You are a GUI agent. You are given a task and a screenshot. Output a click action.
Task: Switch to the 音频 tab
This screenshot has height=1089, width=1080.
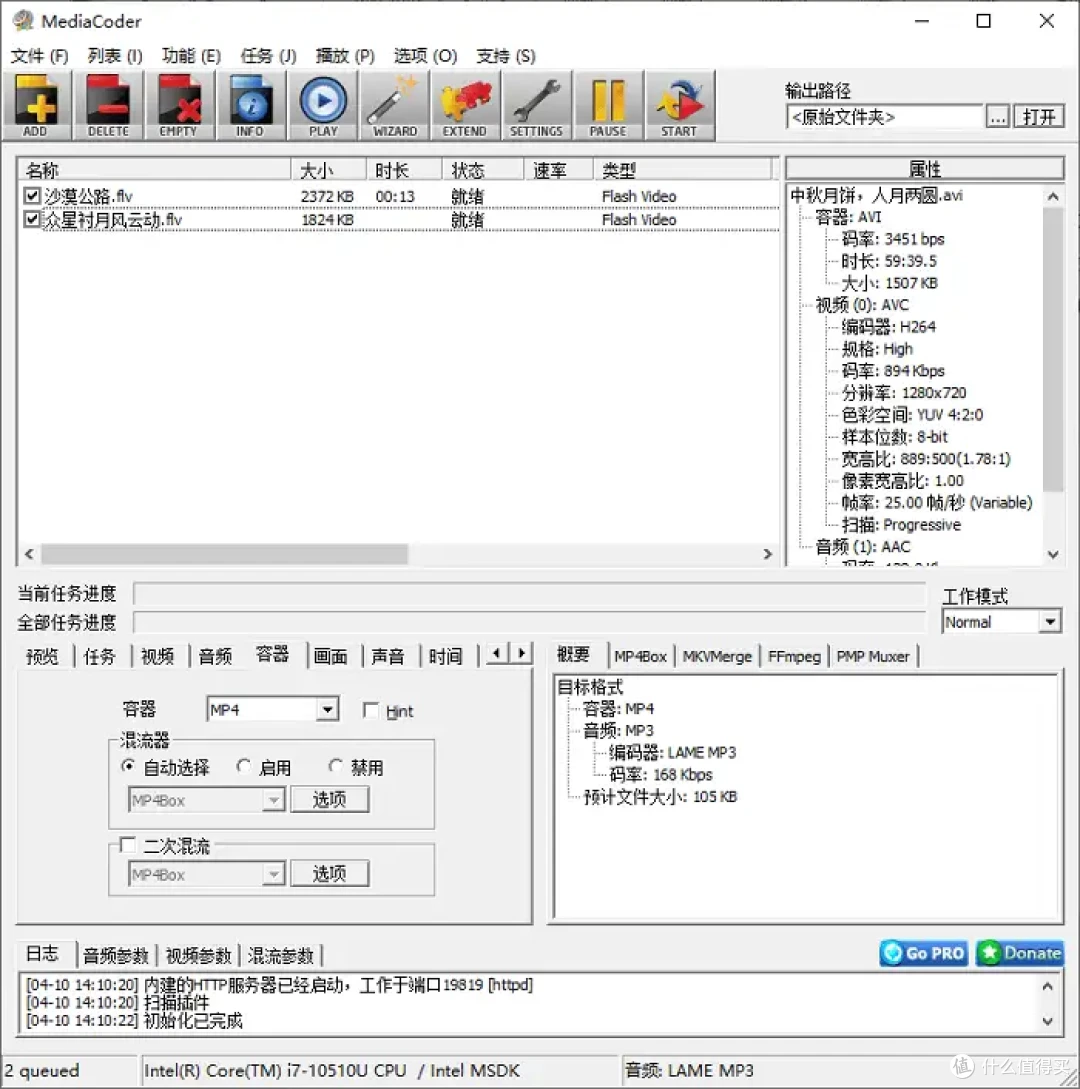(215, 656)
